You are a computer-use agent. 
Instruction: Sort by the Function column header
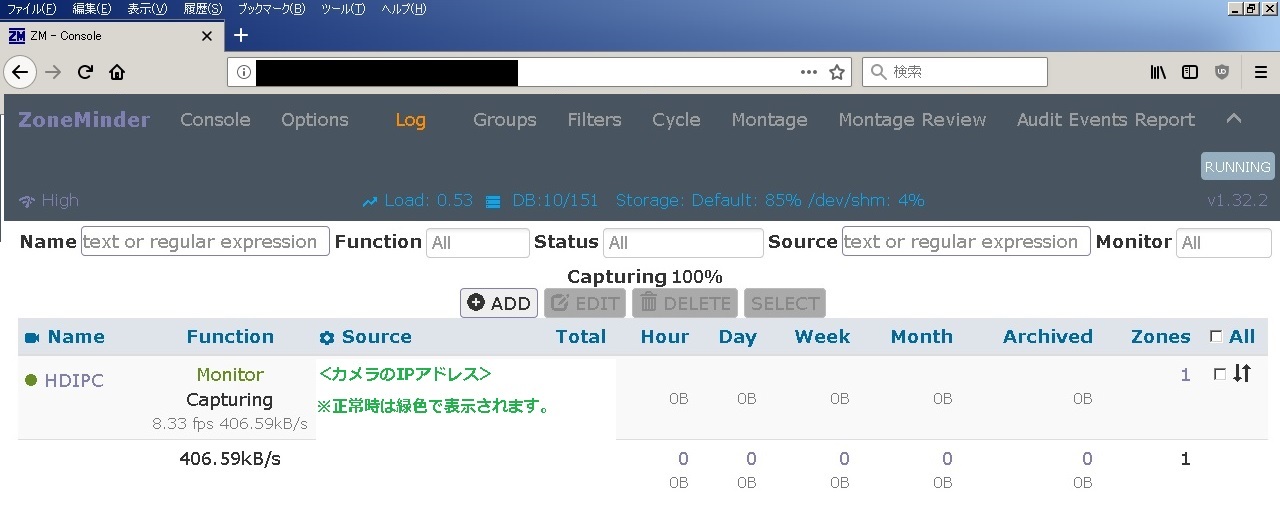coord(230,337)
